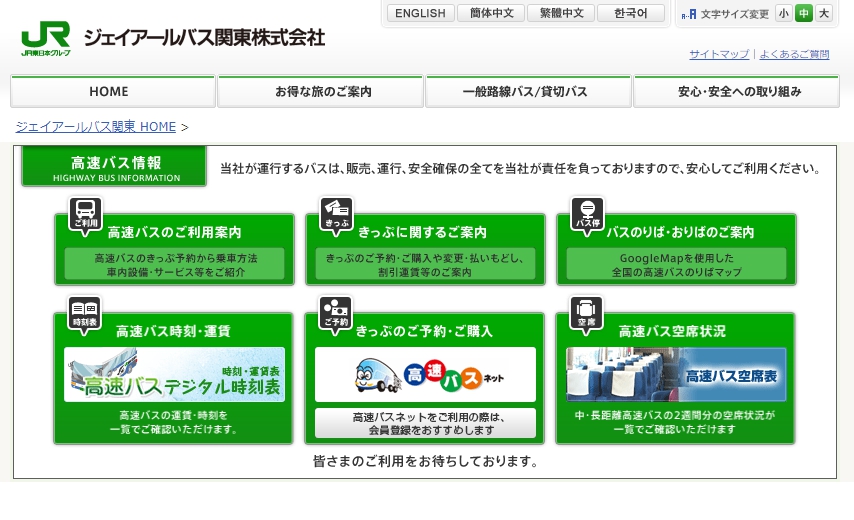
Task: Open バスのりば・おりばのご案内 panel title
Action: [680, 233]
